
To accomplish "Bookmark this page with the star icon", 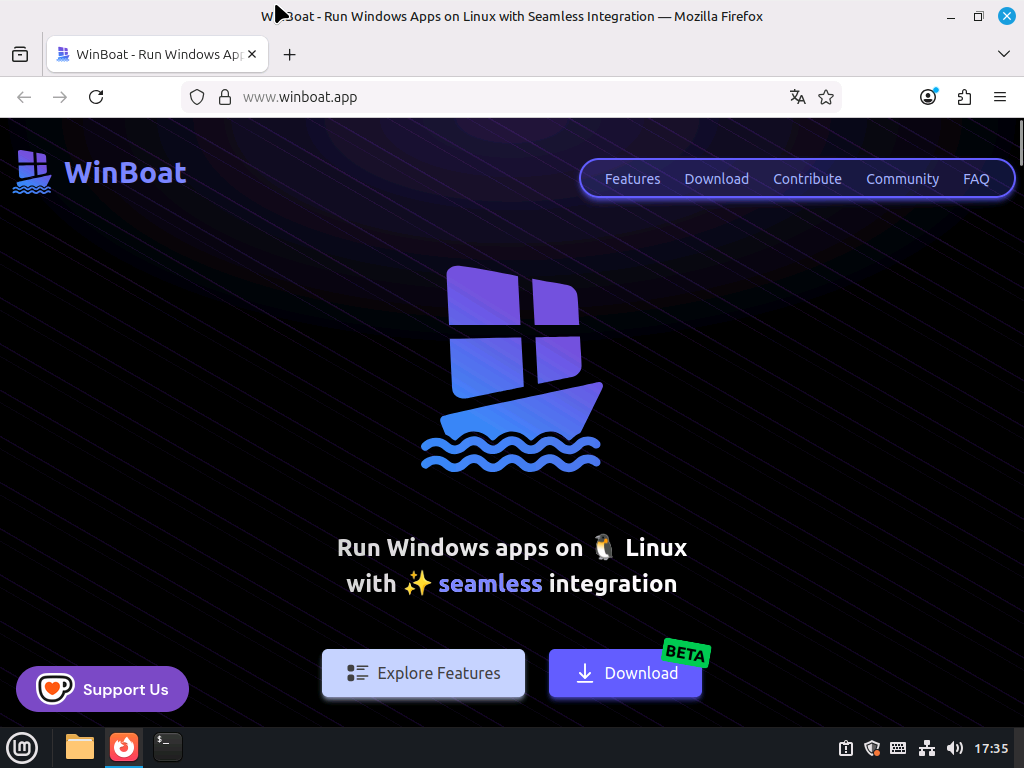I will (x=826, y=97).
